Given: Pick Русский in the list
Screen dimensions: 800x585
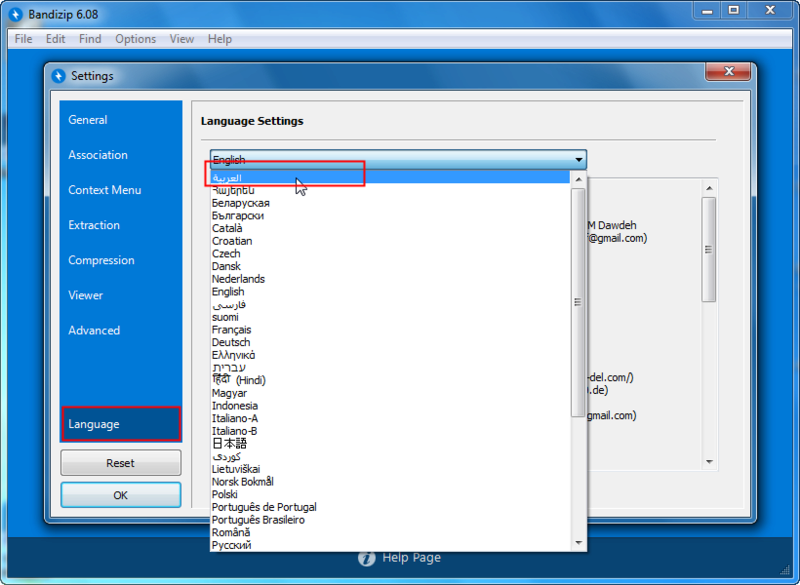Looking at the screenshot, I should pyautogui.click(x=390, y=545).
